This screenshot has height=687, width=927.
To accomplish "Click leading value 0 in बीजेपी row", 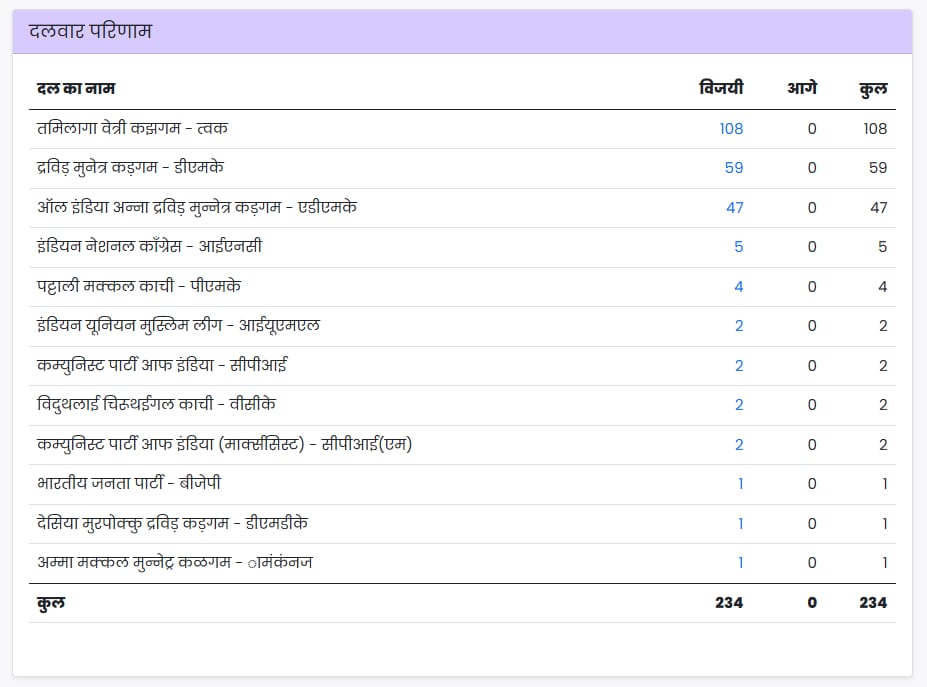I will click(x=812, y=484).
